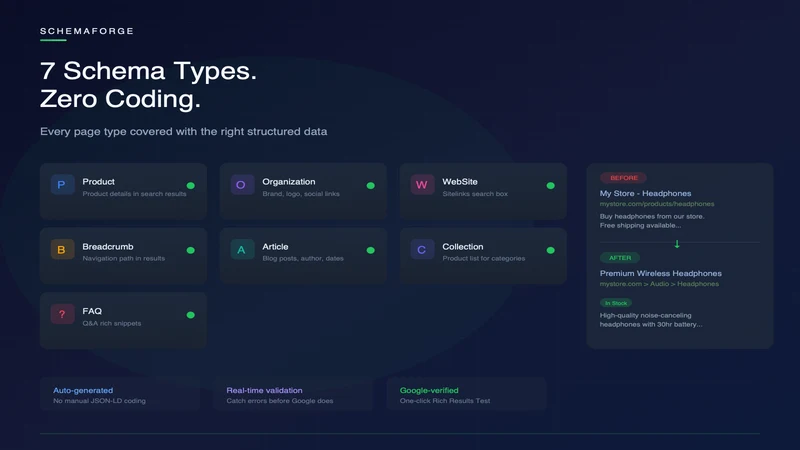Click the SCHEMAFORGE logo text
Screen dimensions: 800x450
click(87, 31)
